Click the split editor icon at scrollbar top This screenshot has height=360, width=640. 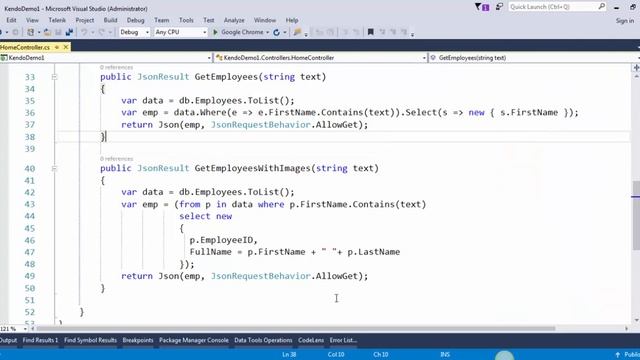coord(636,68)
